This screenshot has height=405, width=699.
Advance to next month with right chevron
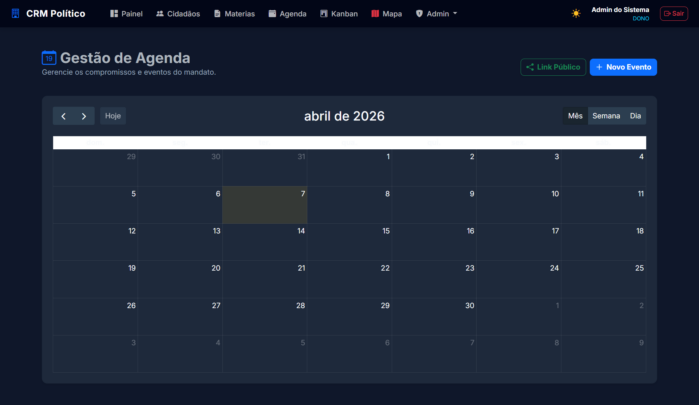84,116
